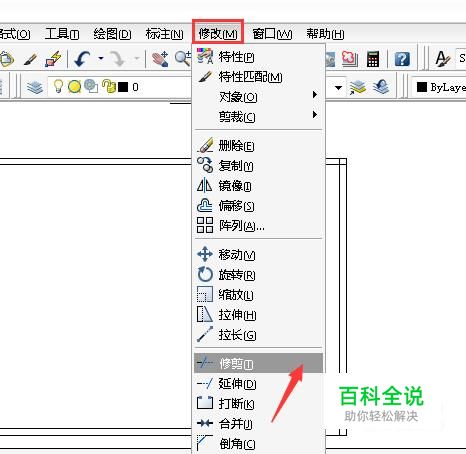Select 合并(J) join command
Screen dimensions: 466x454
pyautogui.click(x=258, y=424)
